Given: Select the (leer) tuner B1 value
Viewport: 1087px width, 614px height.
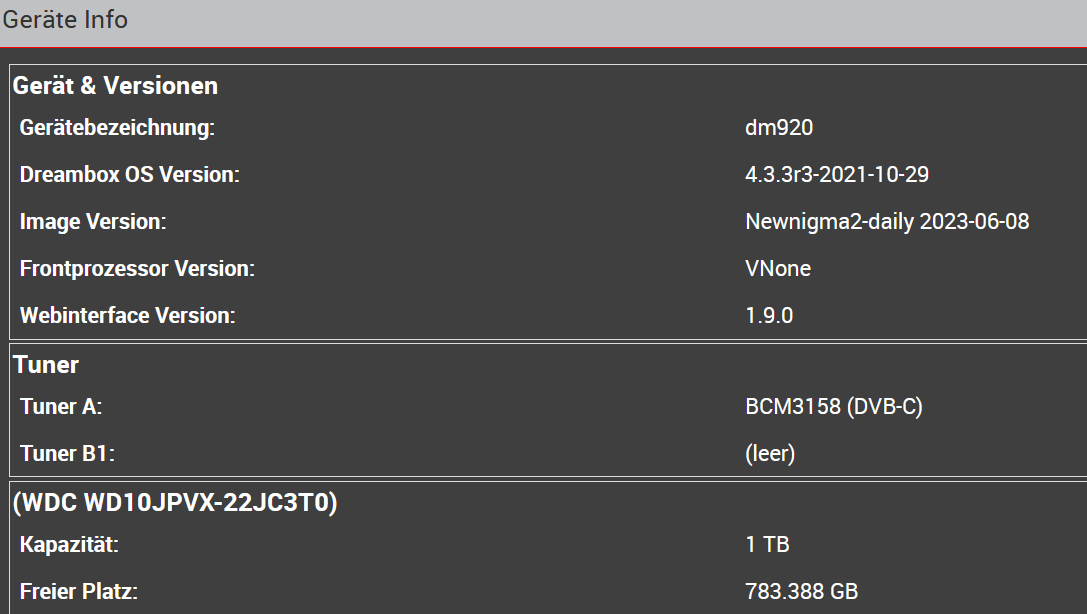Looking at the screenshot, I should (770, 454).
